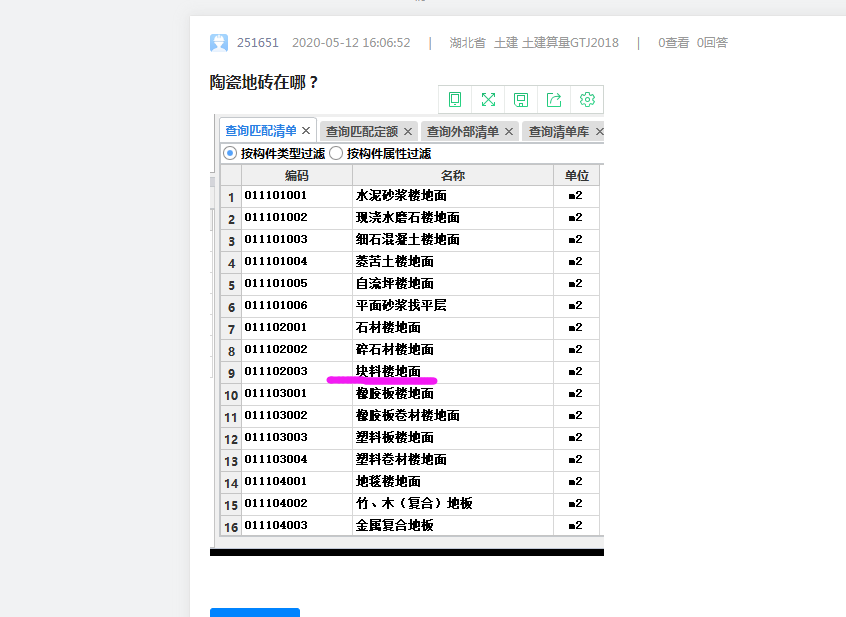Screen dimensions: 846x617
Task: Close the 查询匹配定额 tab
Action: tap(408, 132)
